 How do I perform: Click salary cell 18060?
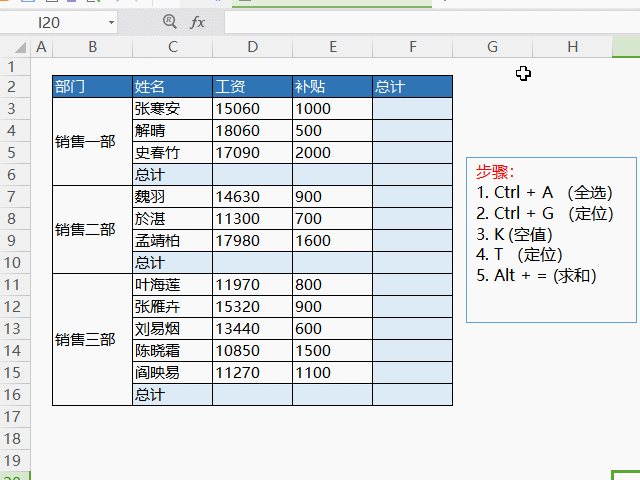point(253,131)
